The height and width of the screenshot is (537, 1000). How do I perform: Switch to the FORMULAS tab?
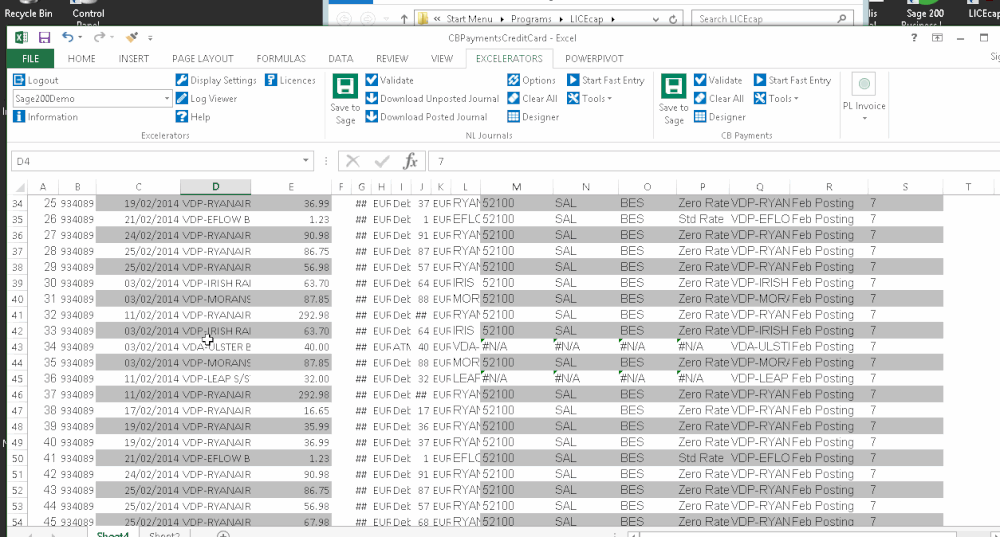[281, 59]
